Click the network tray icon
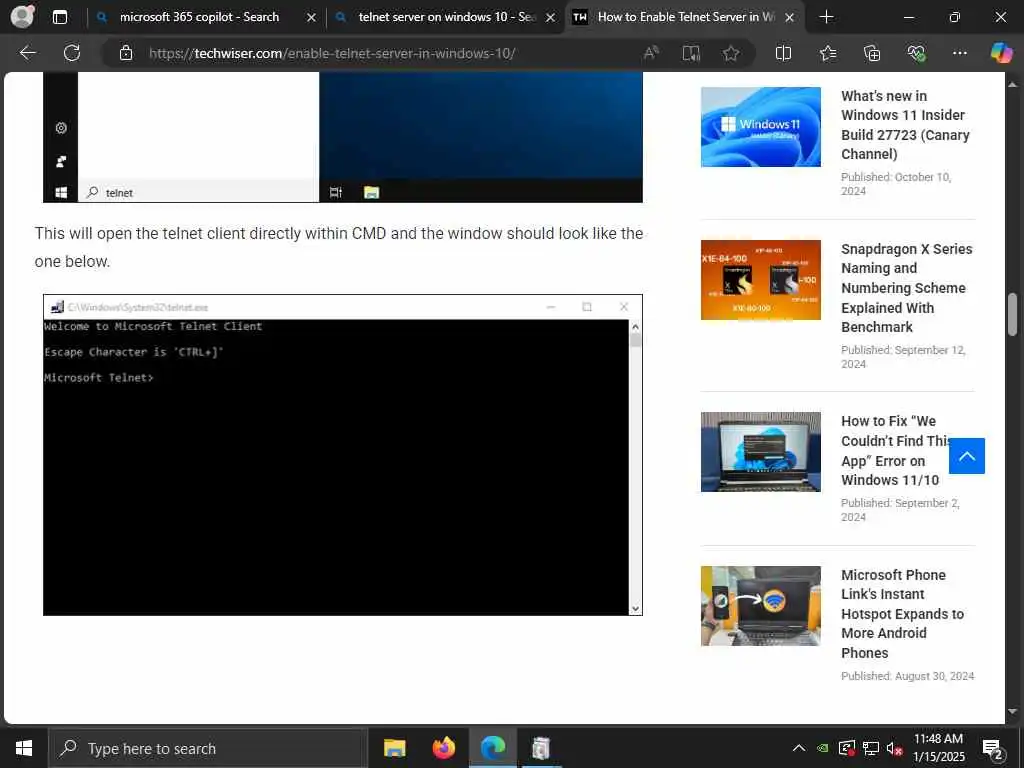Image resolution: width=1024 pixels, height=768 pixels. [x=871, y=748]
